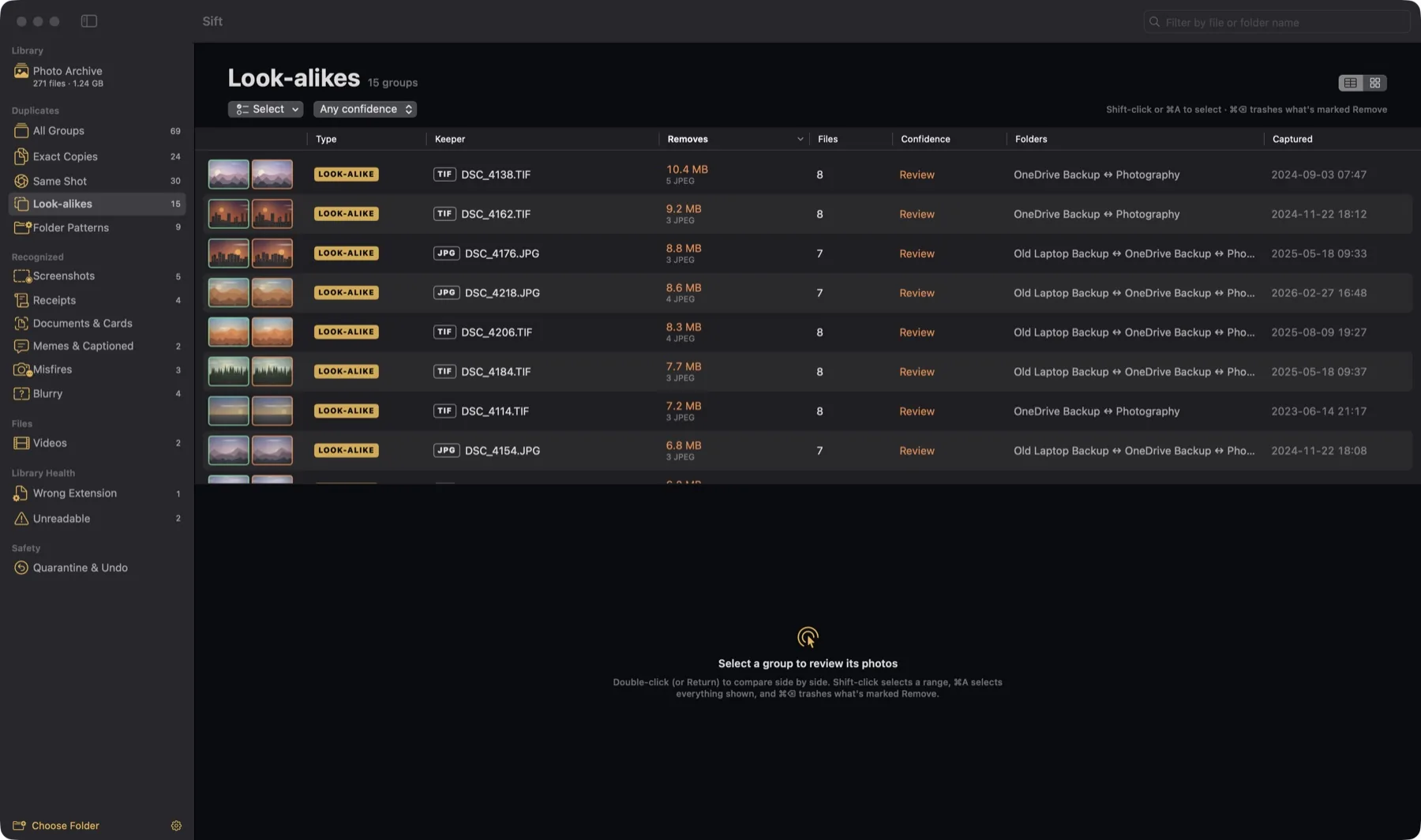This screenshot has width=1421, height=840.
Task: Open Memes & Captioned icon
Action: [x=21, y=346]
